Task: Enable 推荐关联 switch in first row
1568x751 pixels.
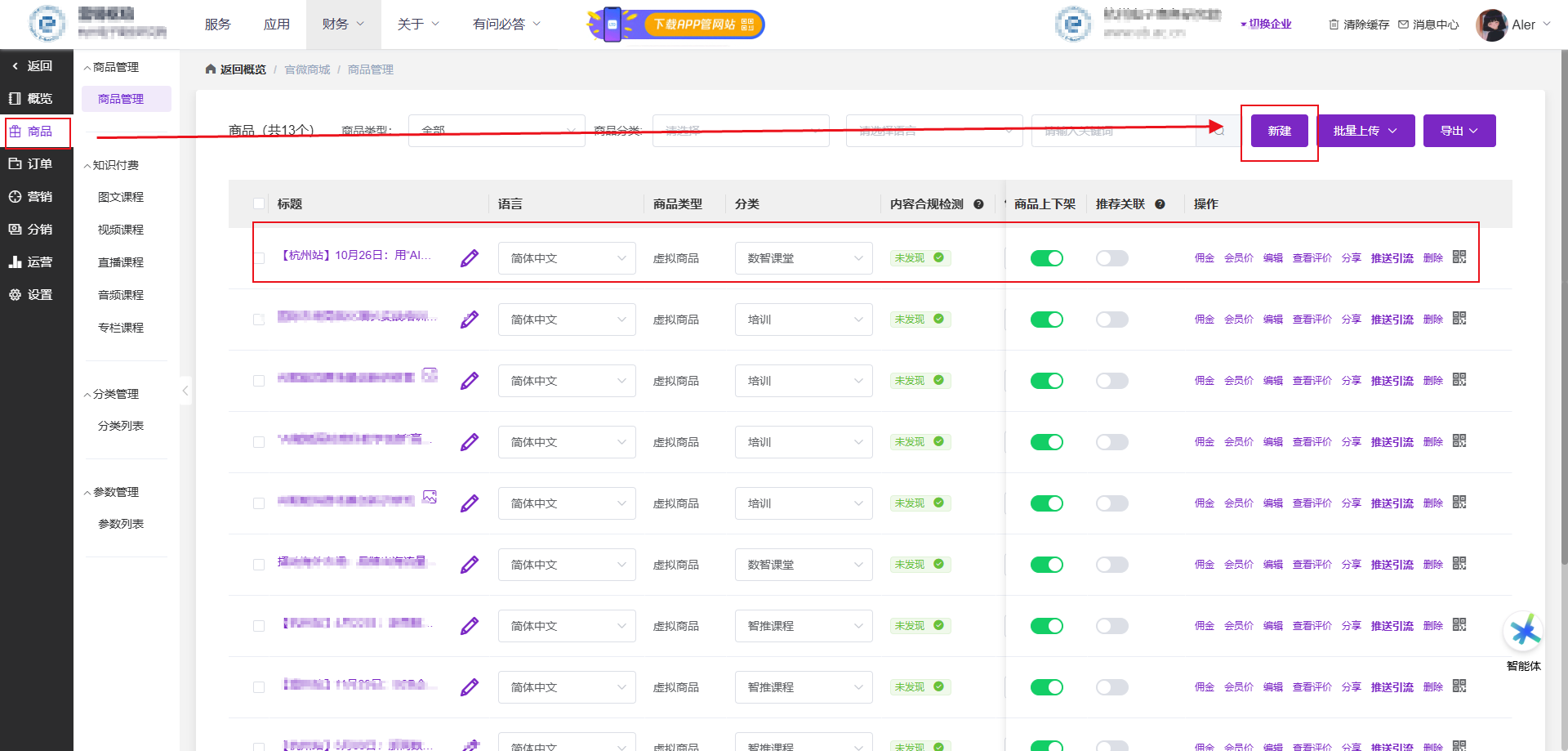Action: (1111, 258)
